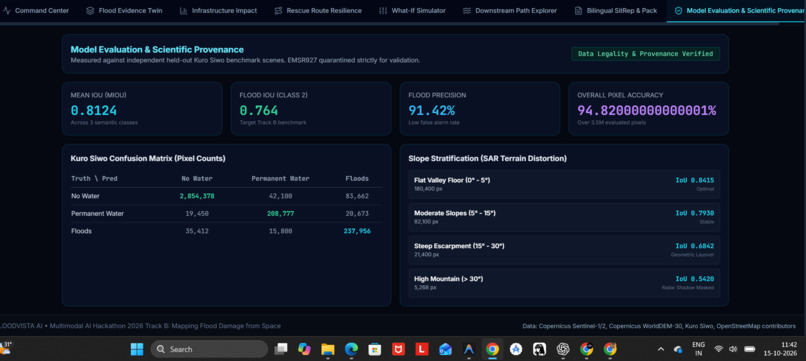This screenshot has height=361, width=806.
Task: Select the Moderate Slopes (5° - 15°) row
Action: [564, 217]
